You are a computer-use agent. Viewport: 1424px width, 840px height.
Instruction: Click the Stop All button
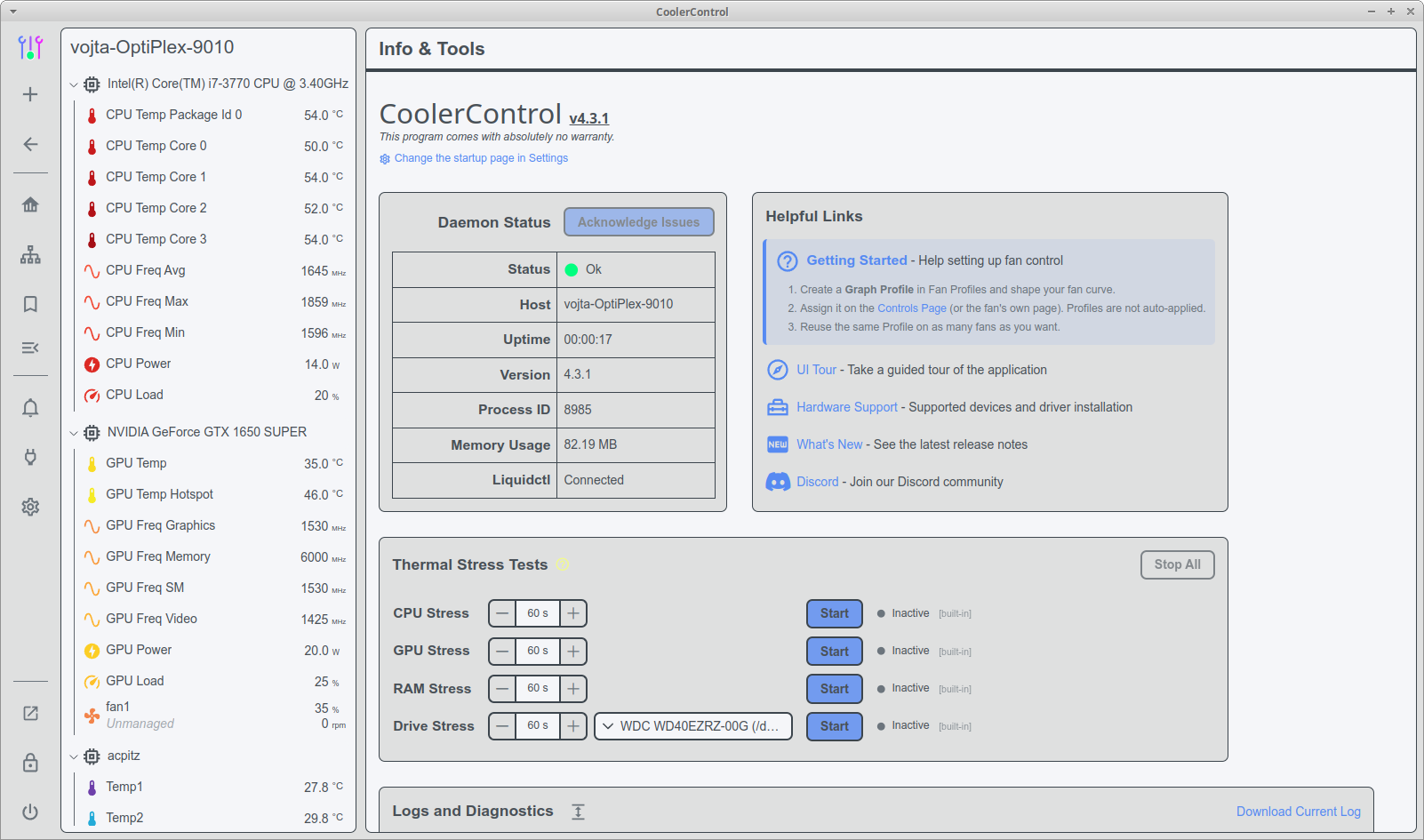tap(1178, 564)
